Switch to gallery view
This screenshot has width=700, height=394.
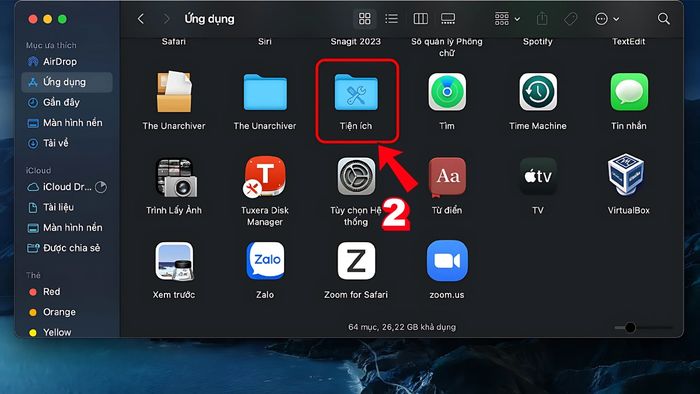click(448, 19)
